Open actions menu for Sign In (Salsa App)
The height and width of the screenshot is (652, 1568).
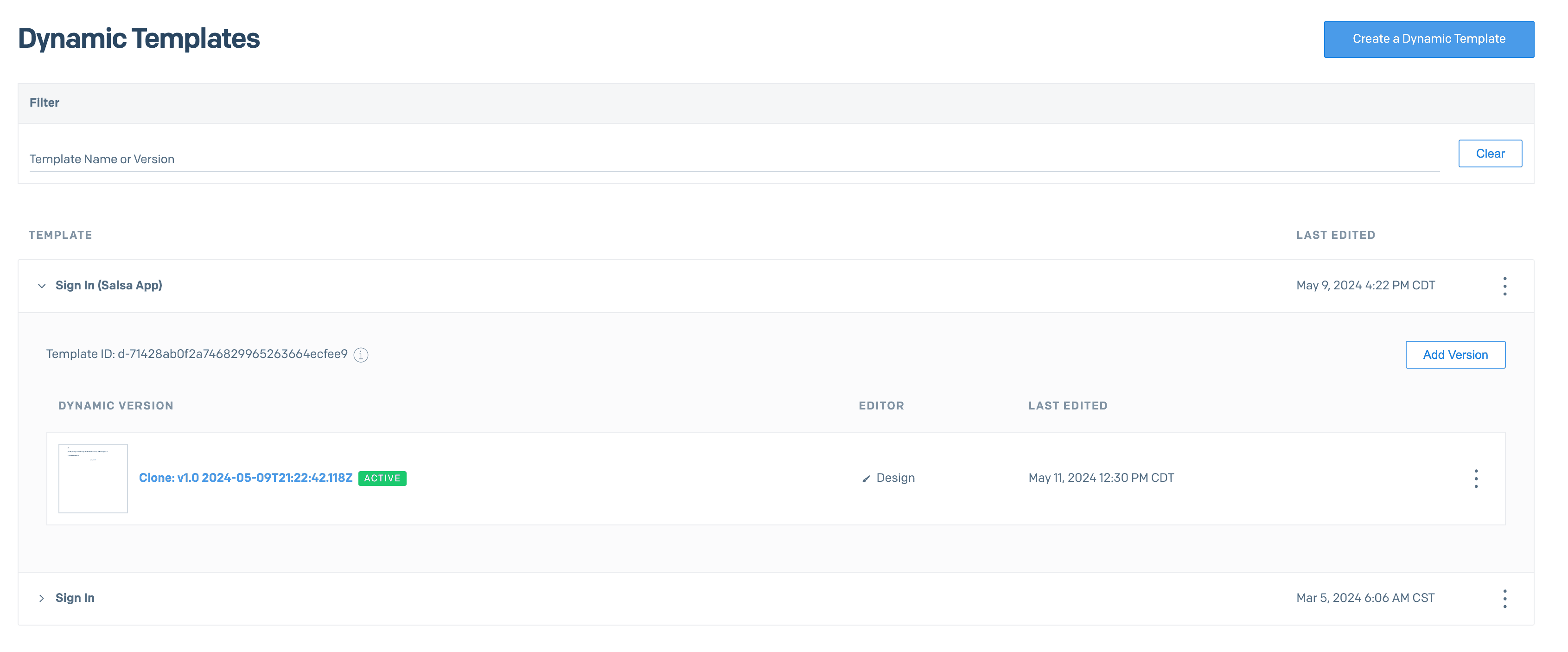1504,286
